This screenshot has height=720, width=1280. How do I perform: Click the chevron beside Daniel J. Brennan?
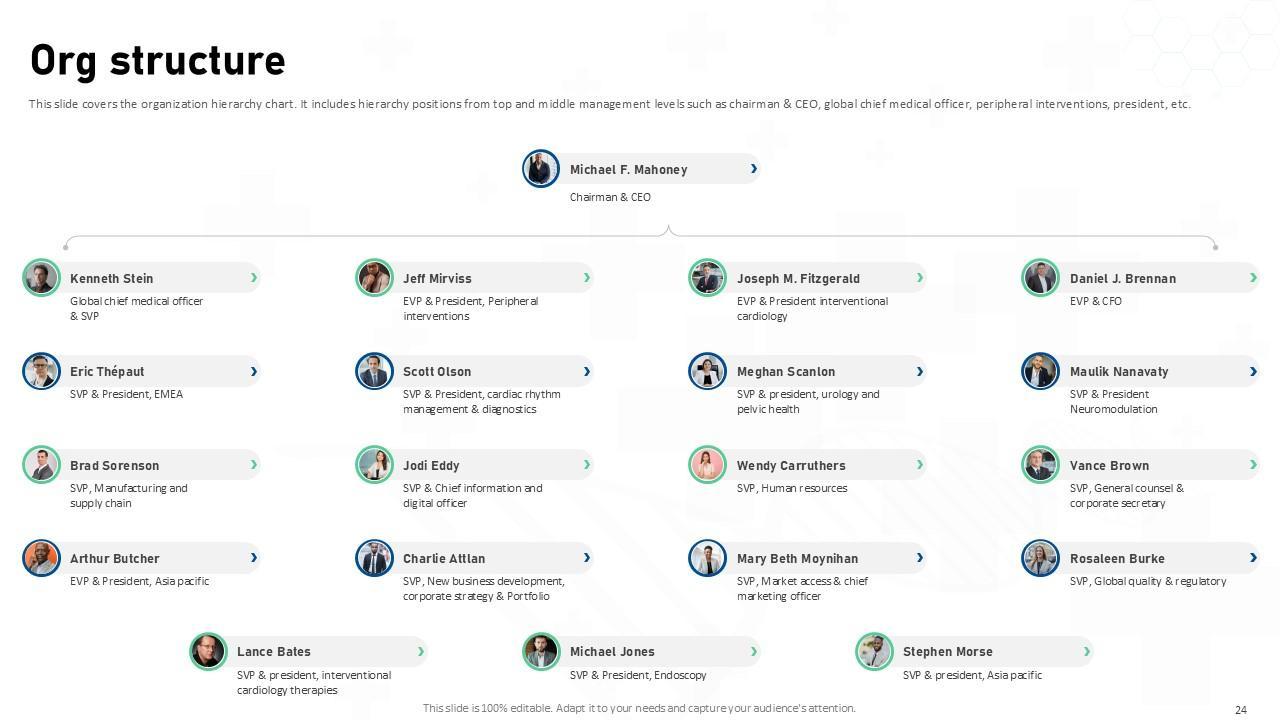[1253, 278]
